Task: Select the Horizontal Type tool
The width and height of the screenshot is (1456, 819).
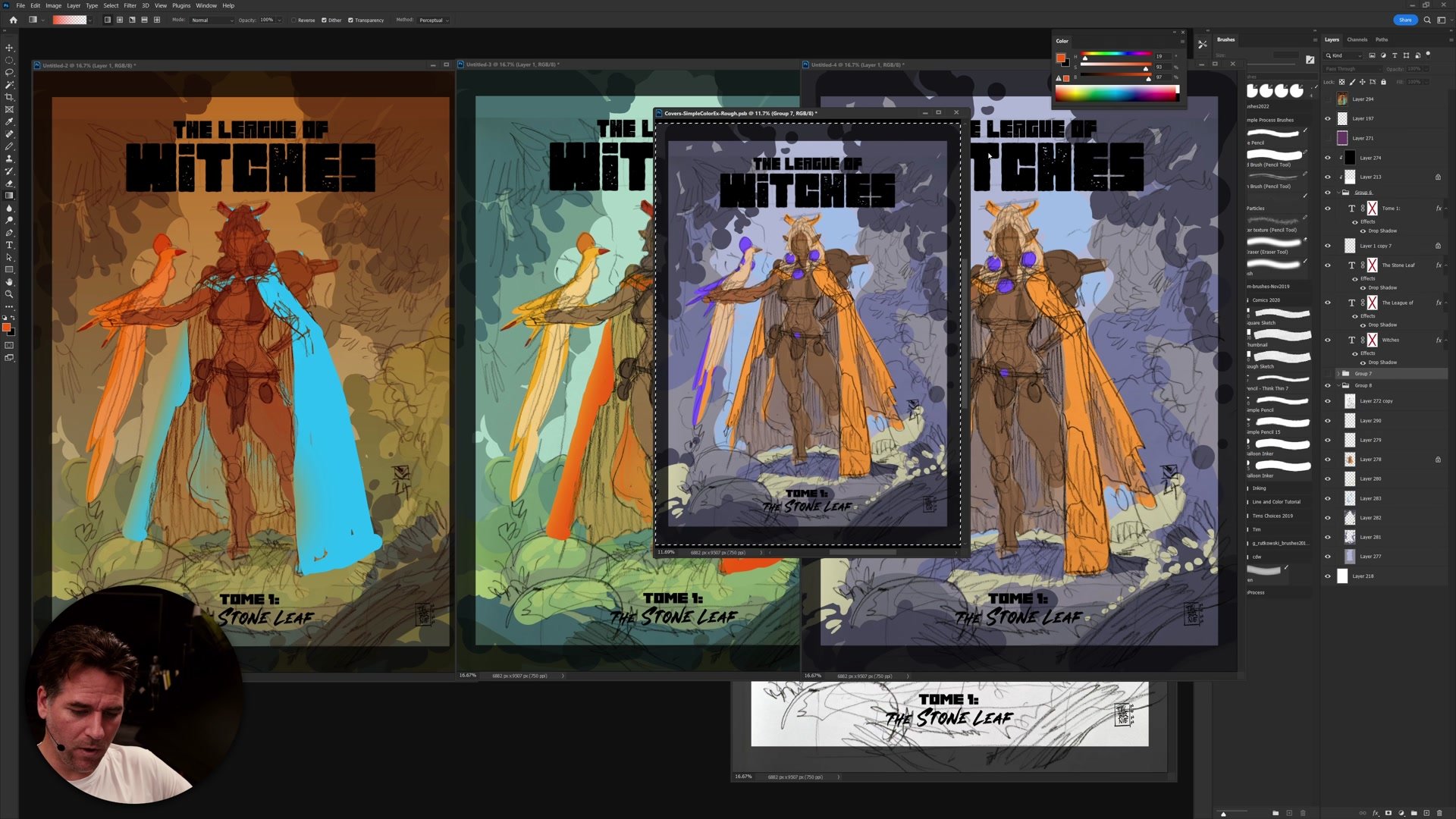Action: tap(9, 245)
